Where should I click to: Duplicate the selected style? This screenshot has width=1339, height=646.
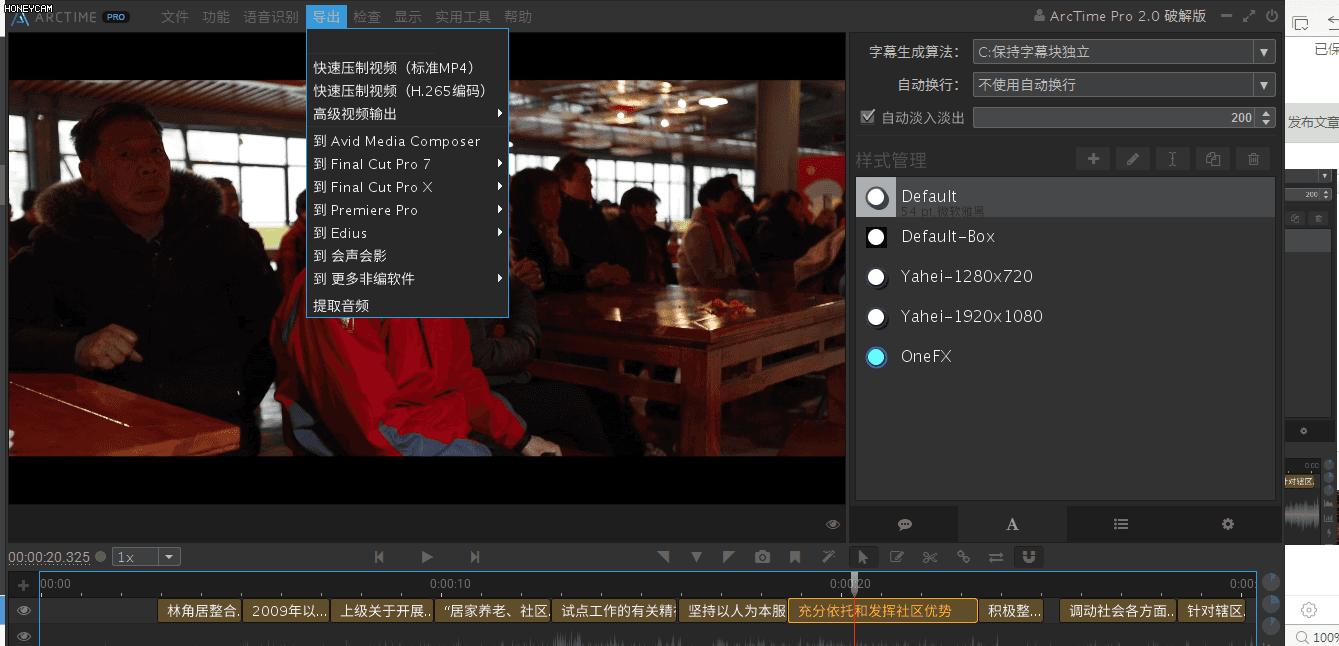(x=1213, y=158)
